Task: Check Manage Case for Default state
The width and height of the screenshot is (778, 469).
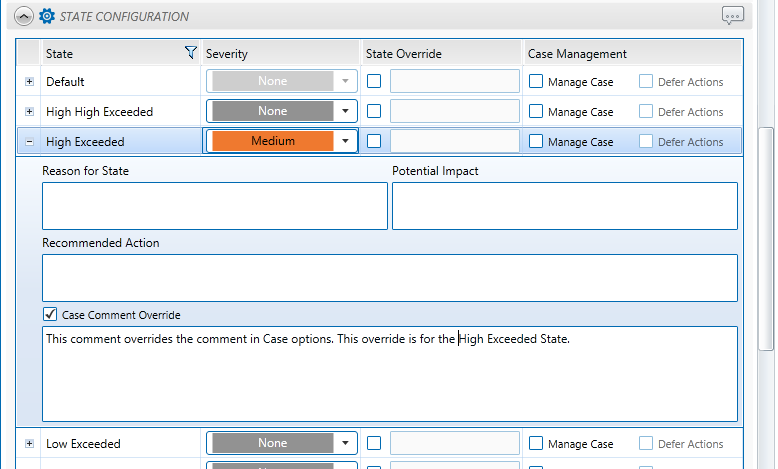Action: click(x=536, y=81)
